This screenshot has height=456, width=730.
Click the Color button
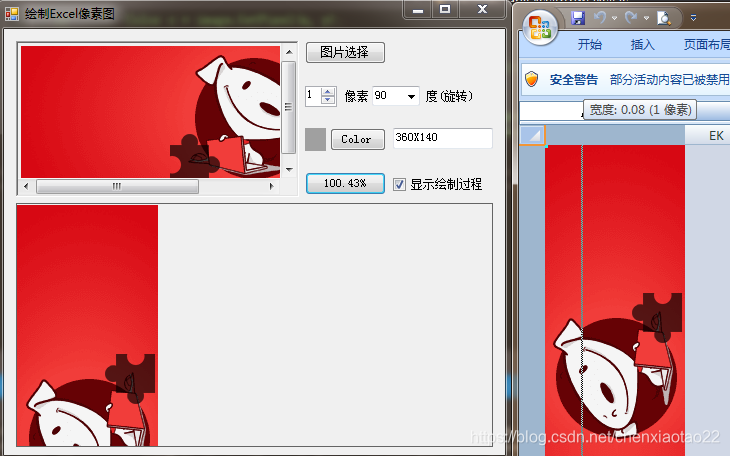pyautogui.click(x=358, y=139)
